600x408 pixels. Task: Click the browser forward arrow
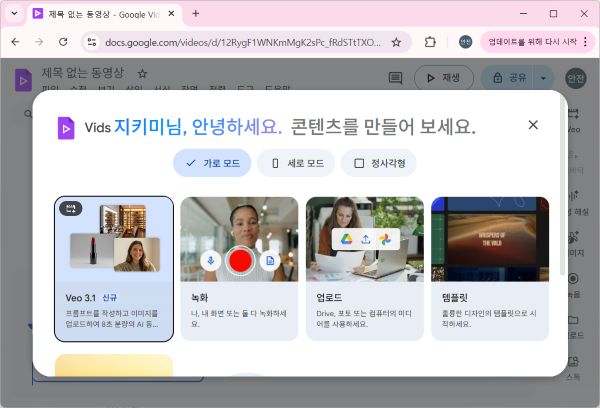click(39, 42)
